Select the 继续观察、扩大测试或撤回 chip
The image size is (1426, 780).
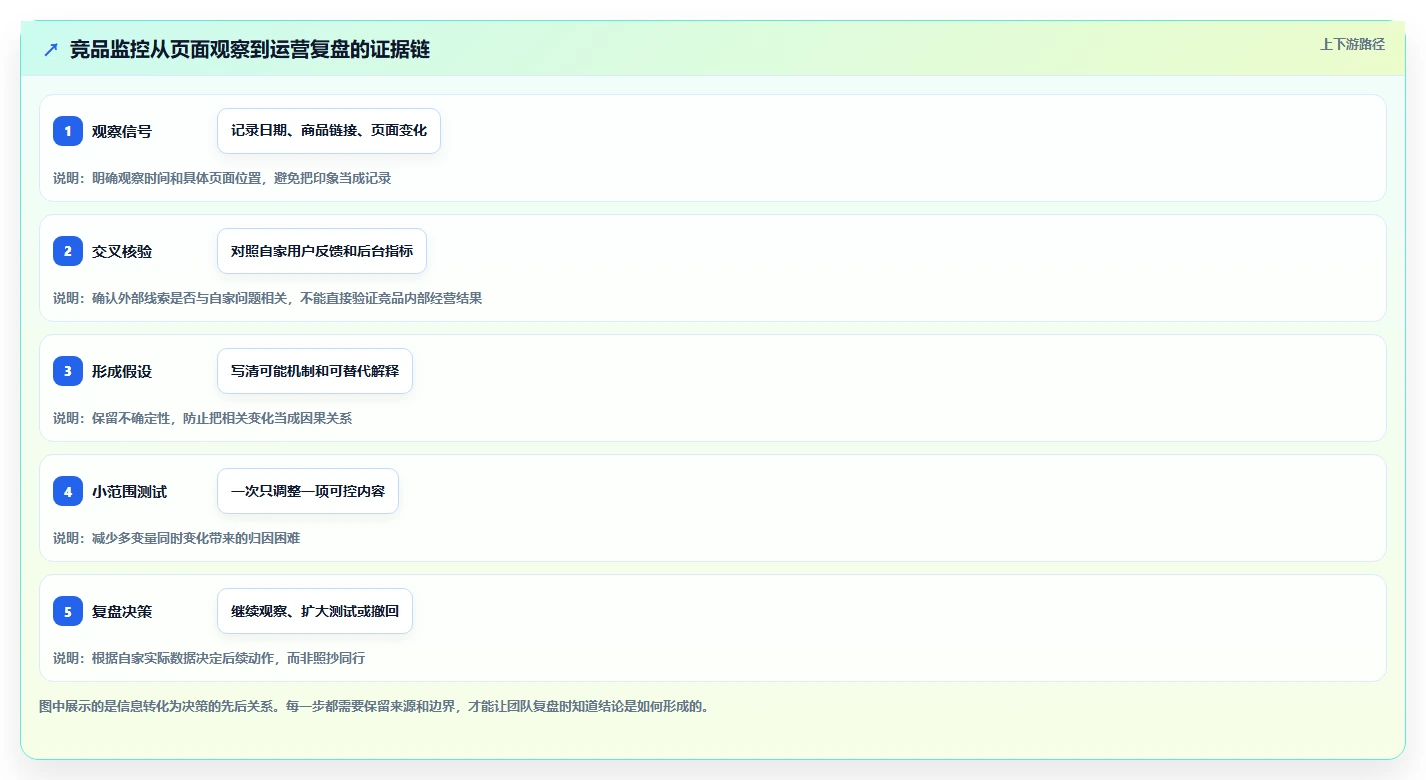pyautogui.click(x=315, y=611)
